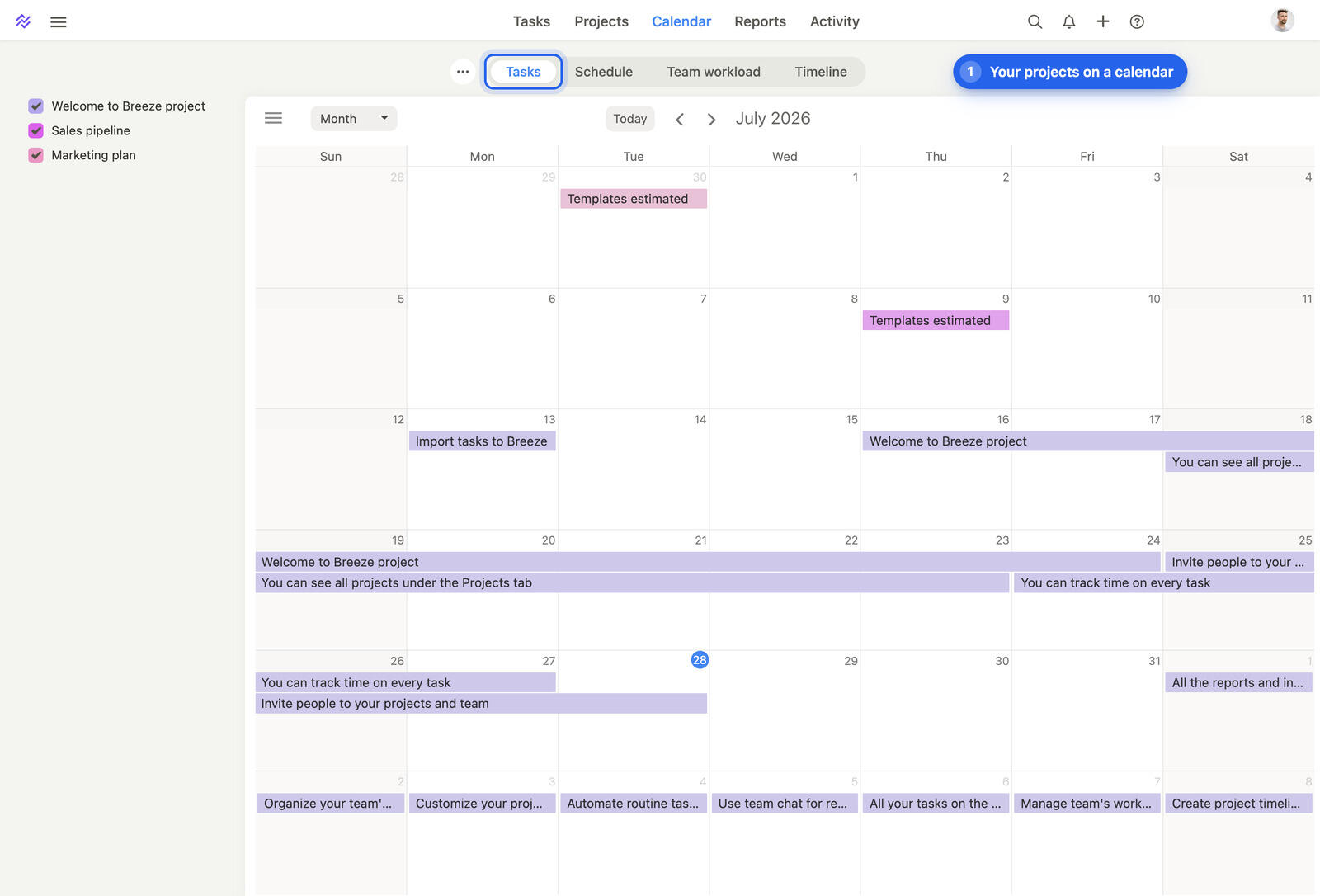Open Welcome to Breeze project bar starting July 19
Viewport: 1320px width, 896px height.
click(x=708, y=562)
